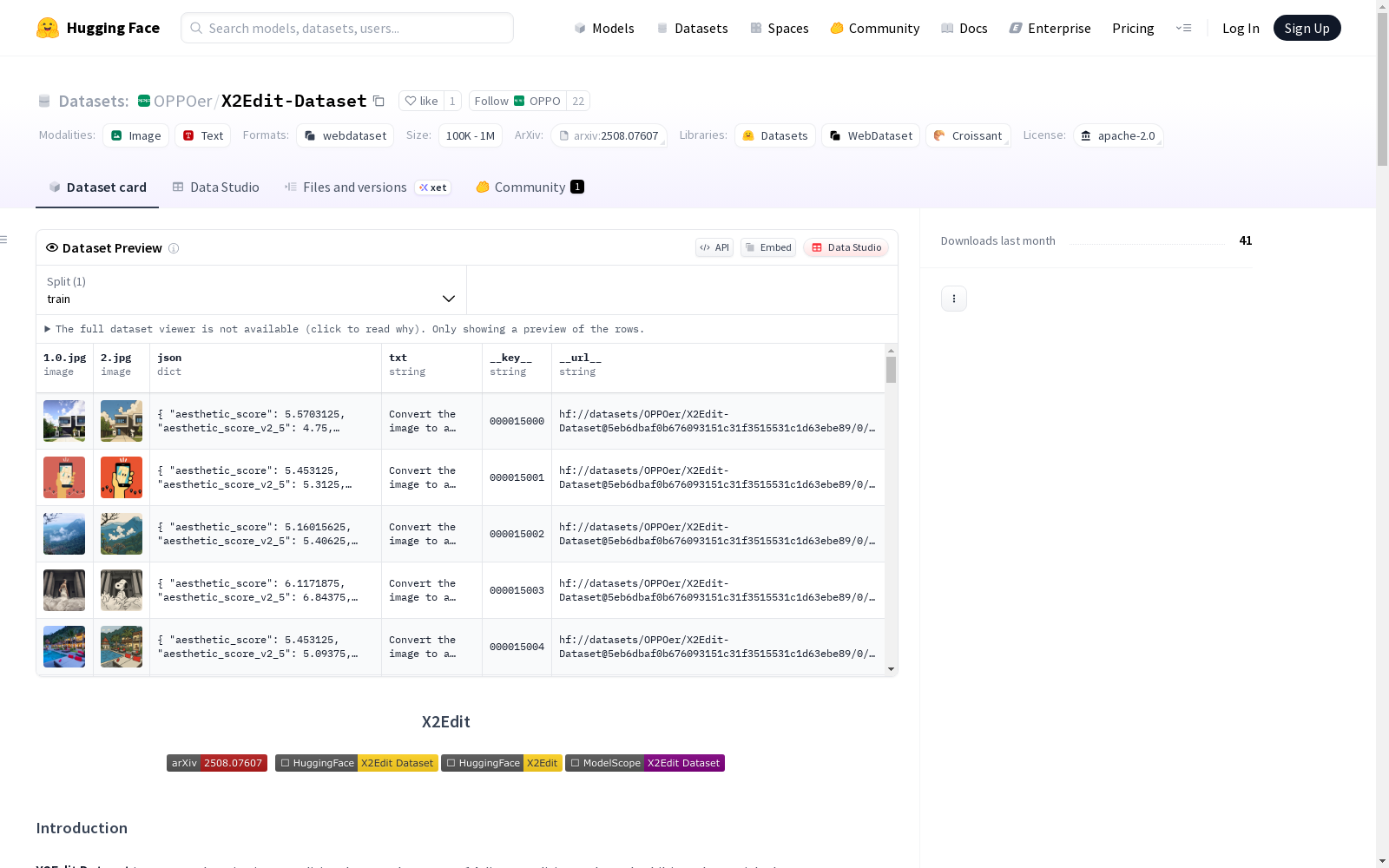The image size is (1389, 868).
Task: Go to Datasets in the top navigation
Action: tap(692, 28)
